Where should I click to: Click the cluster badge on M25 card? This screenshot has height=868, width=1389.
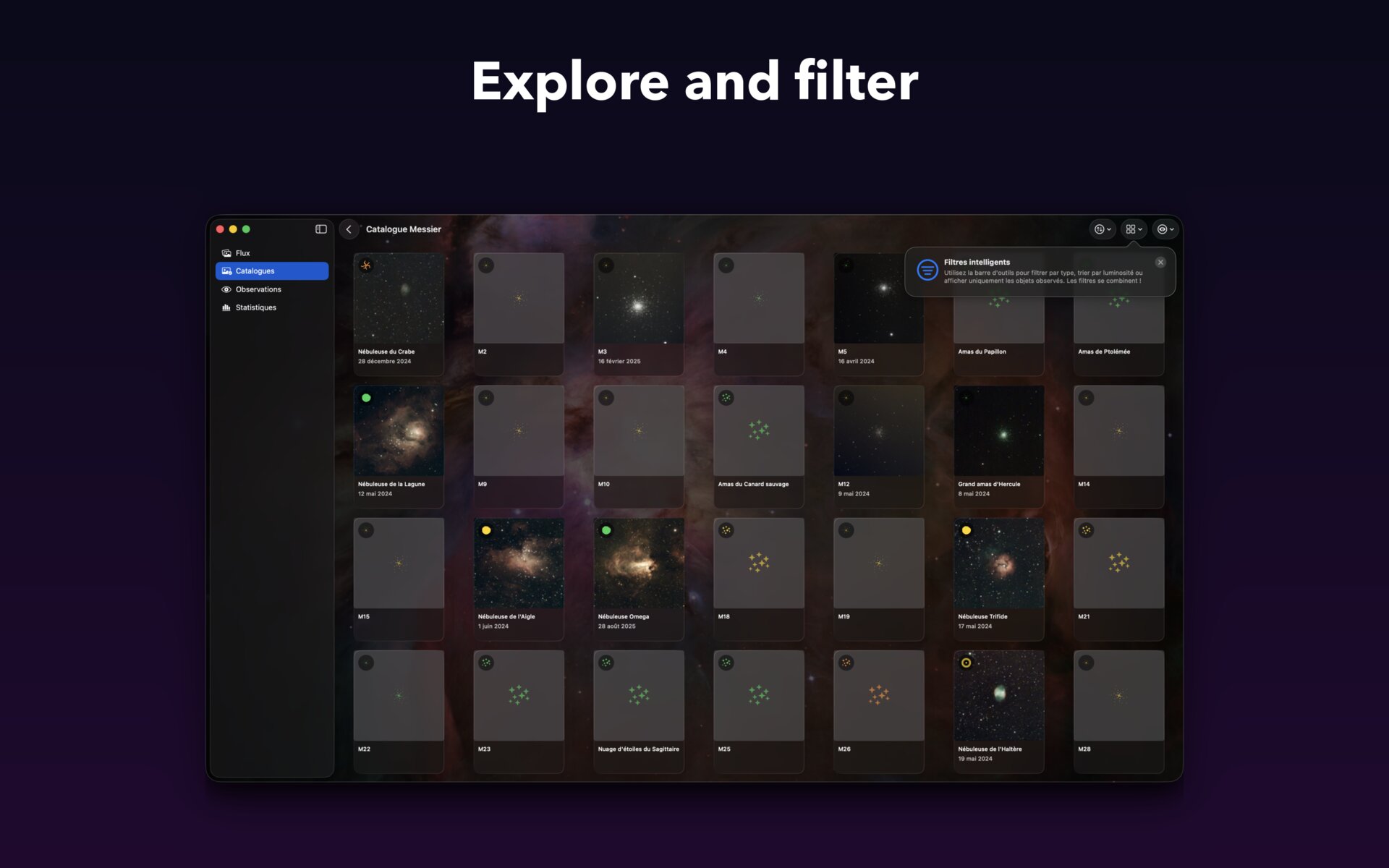point(726,663)
